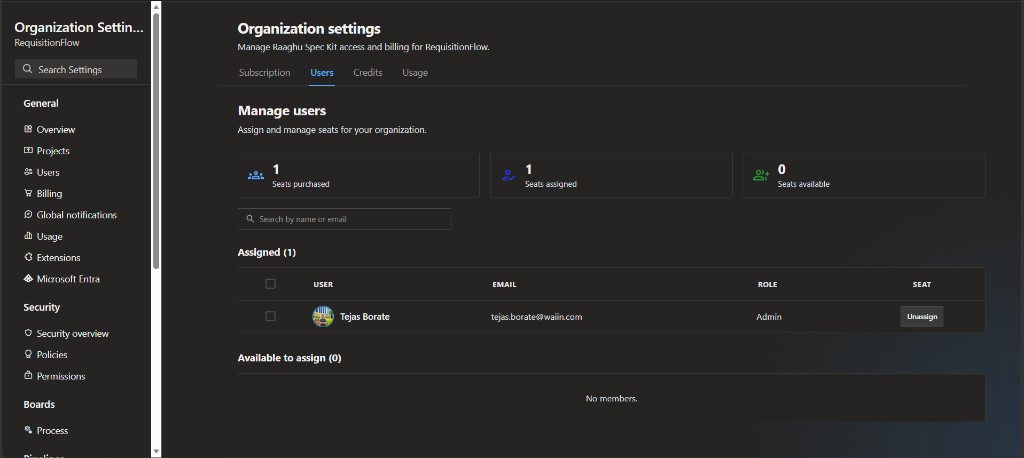Click the No members. message
1024x458 pixels.
pos(611,398)
